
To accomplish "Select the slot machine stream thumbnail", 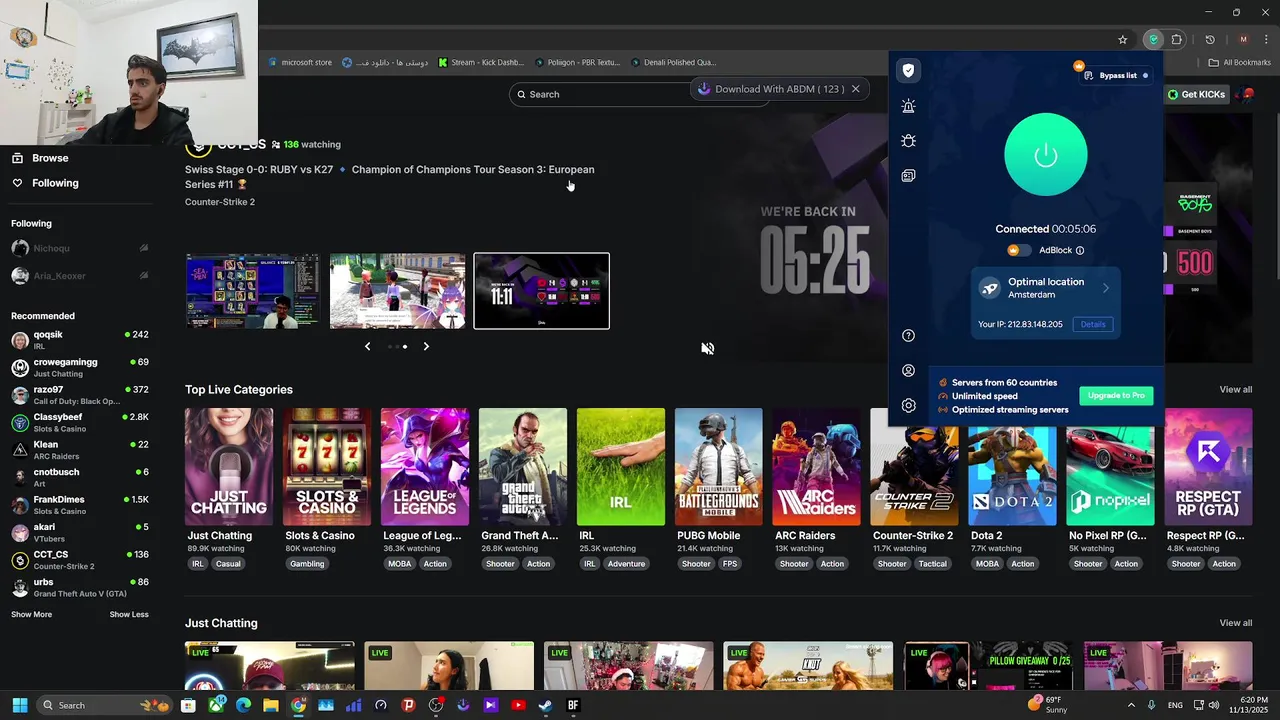I will pos(253,291).
